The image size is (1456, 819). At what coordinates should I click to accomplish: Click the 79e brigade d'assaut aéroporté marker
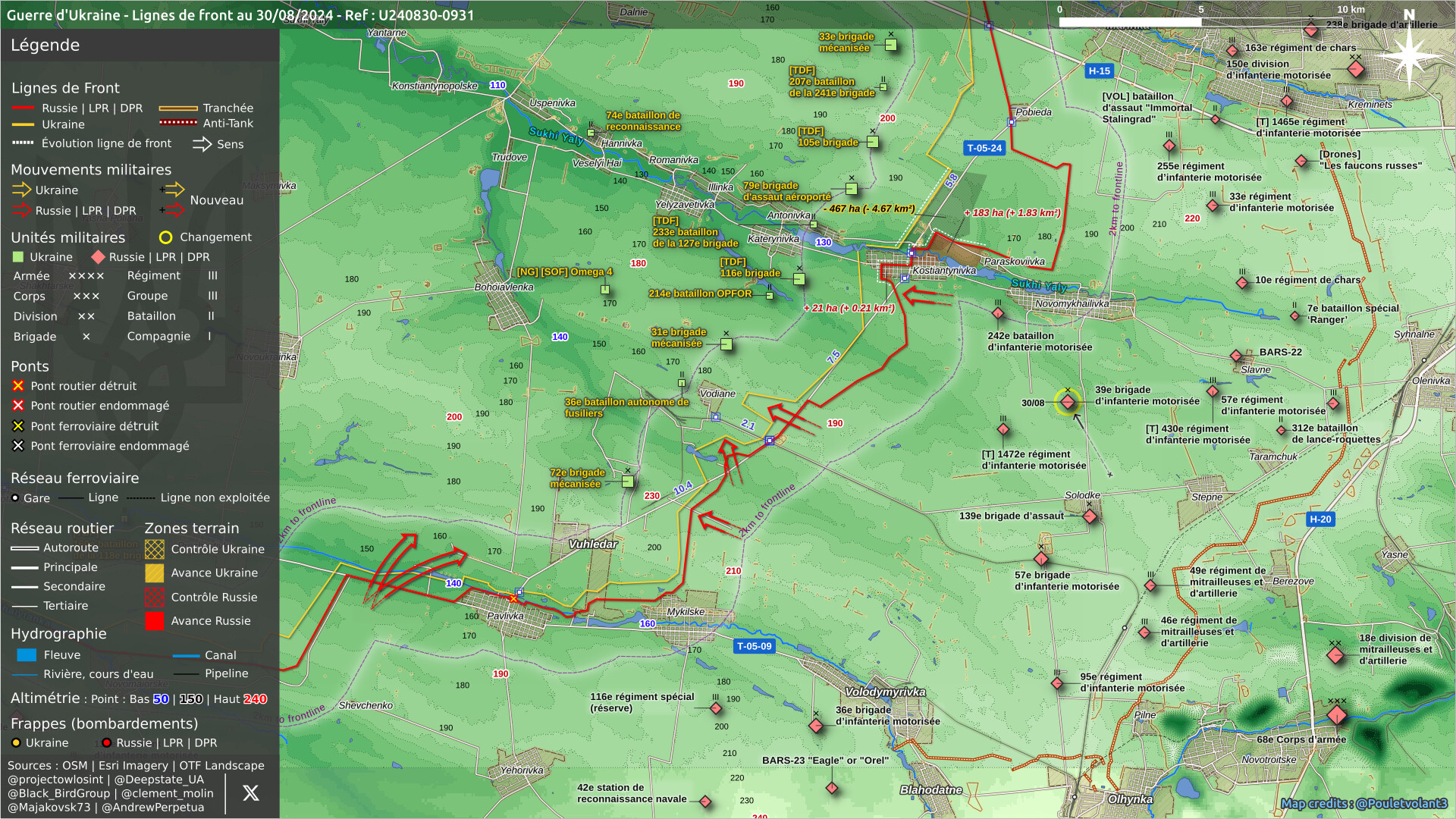(x=852, y=189)
